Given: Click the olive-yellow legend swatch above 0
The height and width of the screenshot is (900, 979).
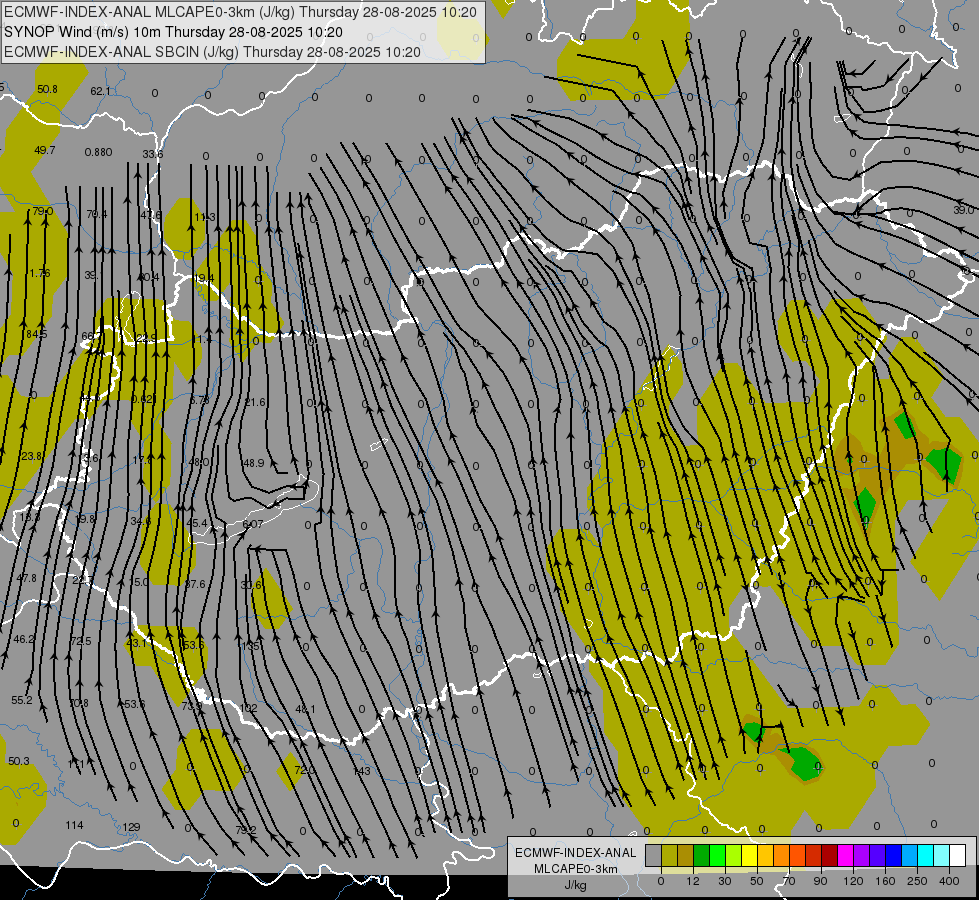Looking at the screenshot, I should [x=670, y=855].
